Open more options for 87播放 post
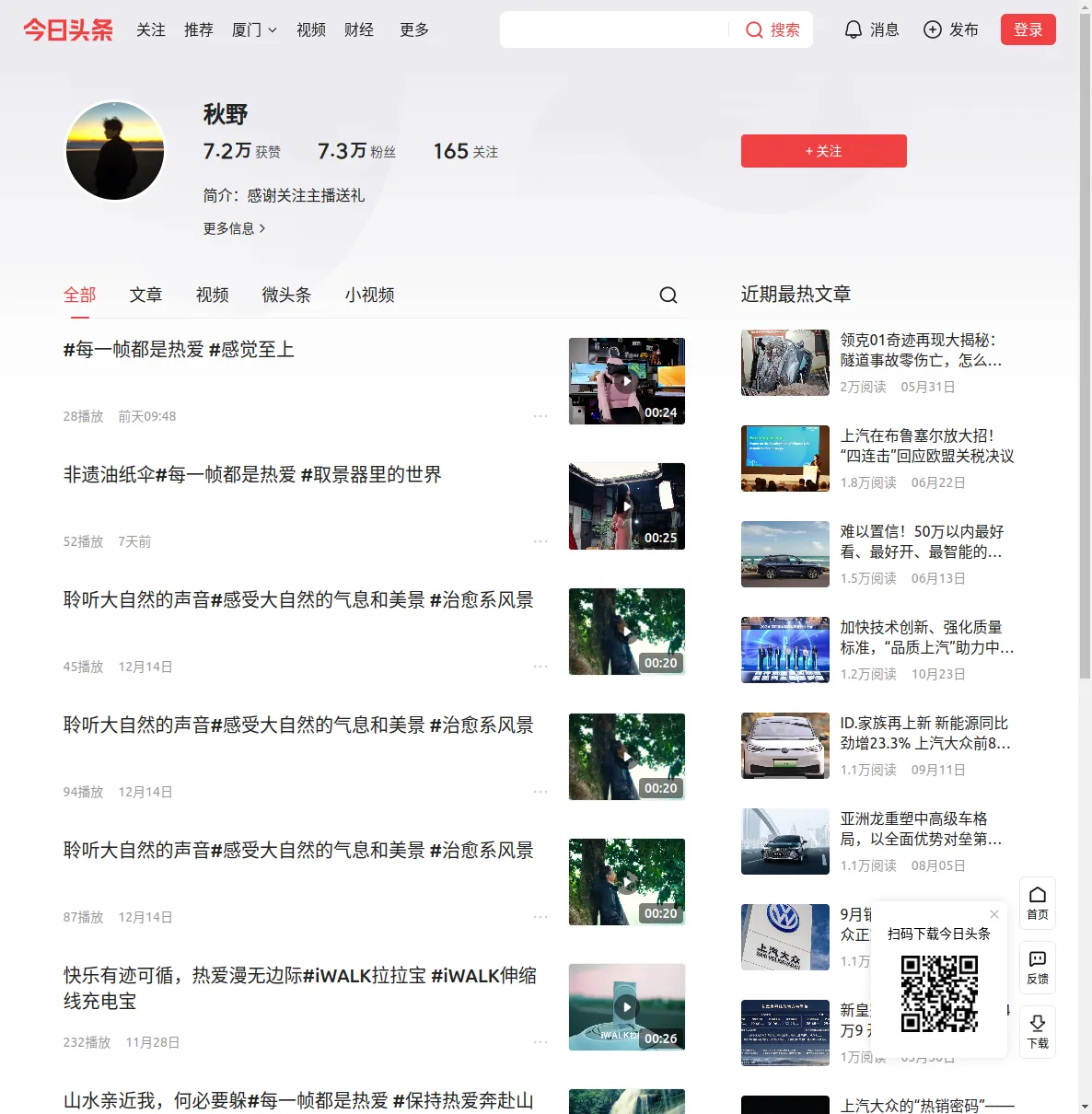 pos(540,917)
